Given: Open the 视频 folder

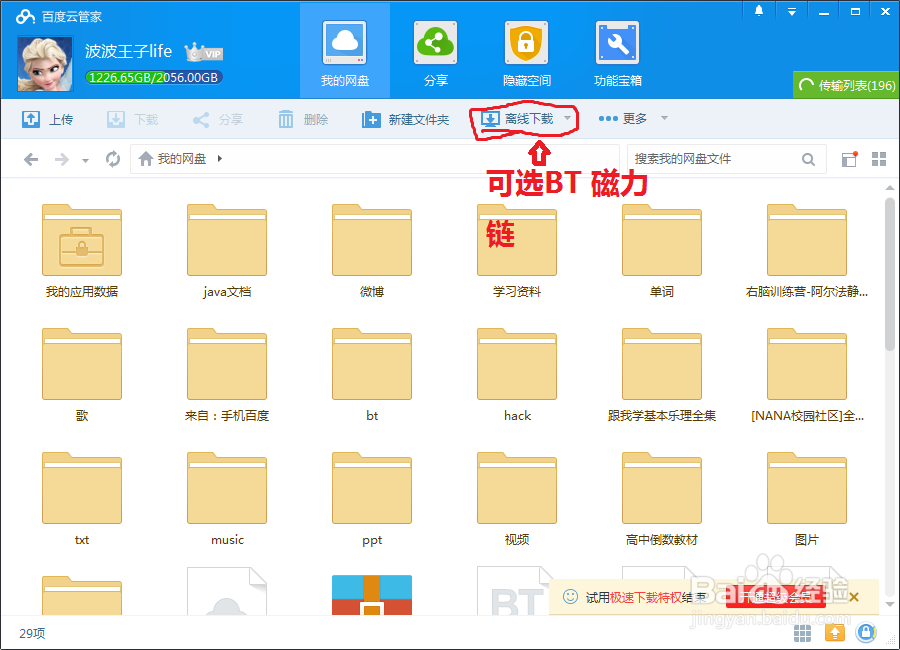Looking at the screenshot, I should (x=517, y=499).
